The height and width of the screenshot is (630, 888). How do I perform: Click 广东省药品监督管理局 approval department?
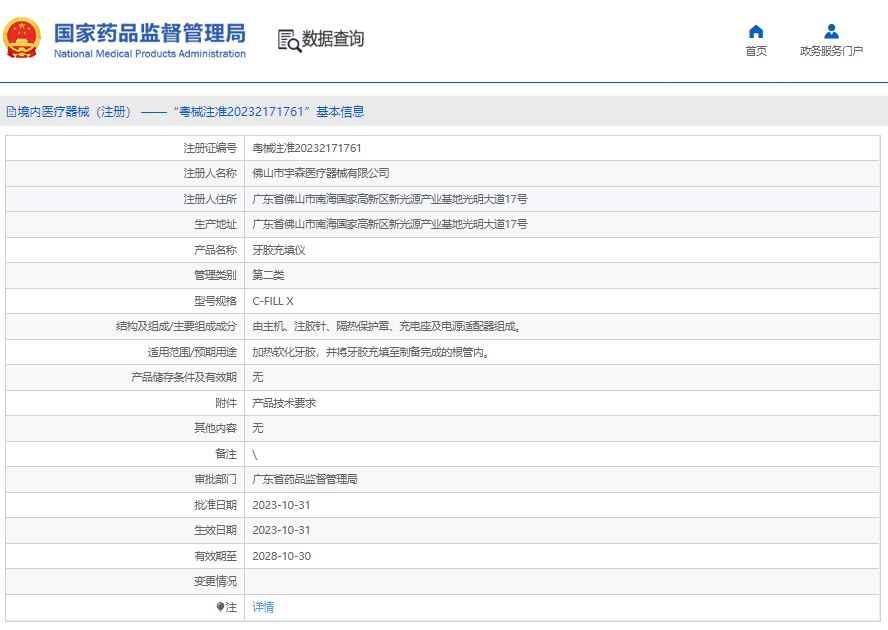tap(305, 479)
